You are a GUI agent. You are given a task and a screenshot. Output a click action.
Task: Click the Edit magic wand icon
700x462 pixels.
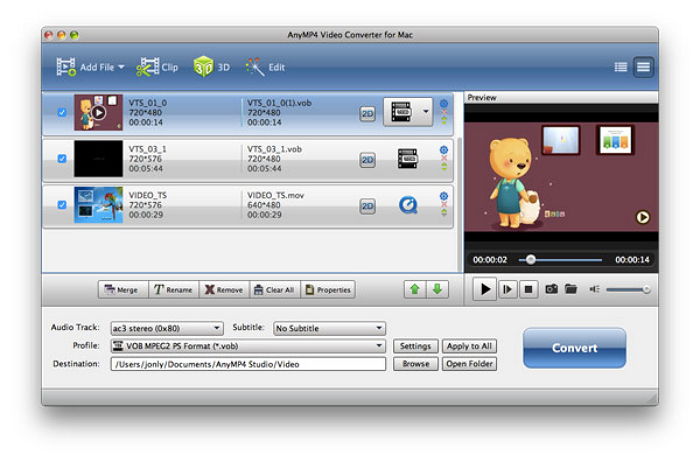pyautogui.click(x=255, y=67)
